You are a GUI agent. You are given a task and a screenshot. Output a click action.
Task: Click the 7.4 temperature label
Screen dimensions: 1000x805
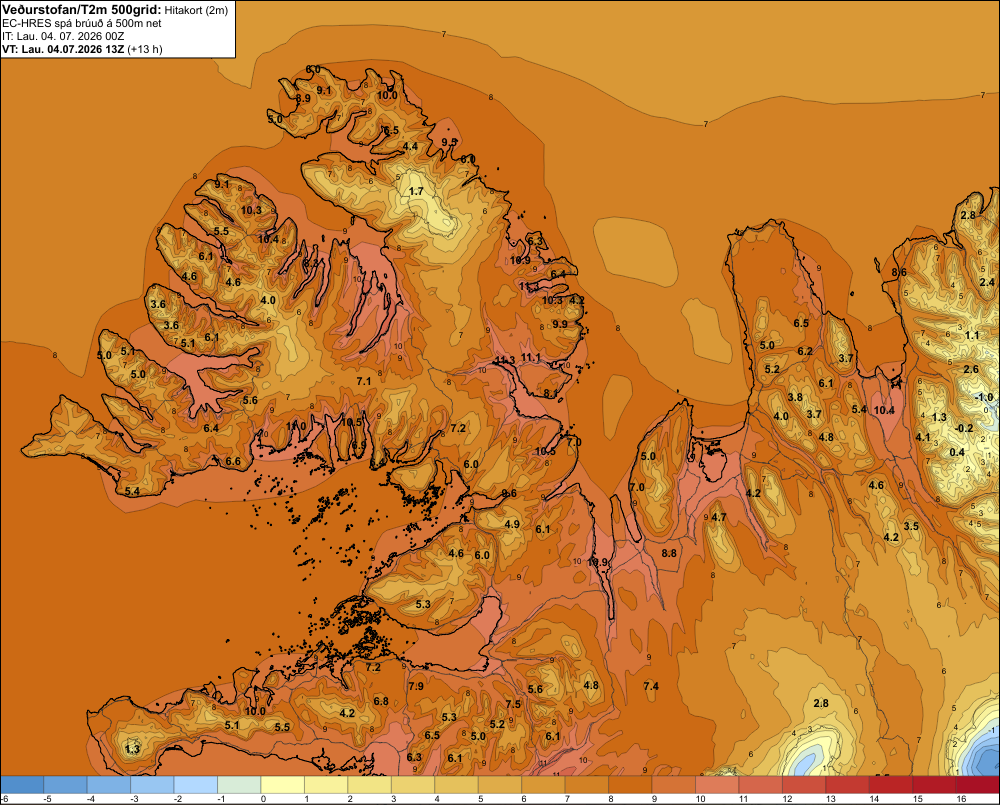pyautogui.click(x=651, y=686)
